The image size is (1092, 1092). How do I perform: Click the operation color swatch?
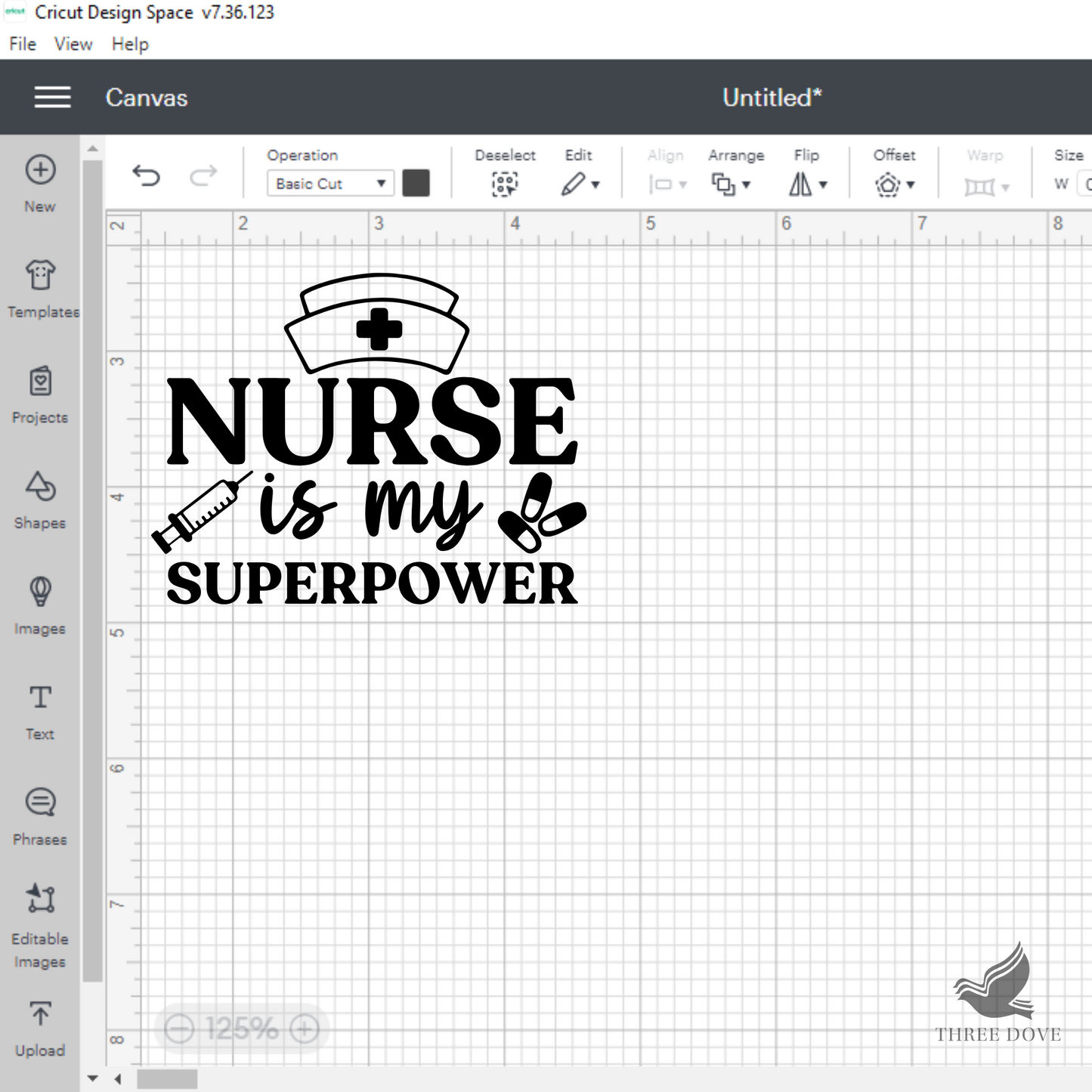pos(416,183)
